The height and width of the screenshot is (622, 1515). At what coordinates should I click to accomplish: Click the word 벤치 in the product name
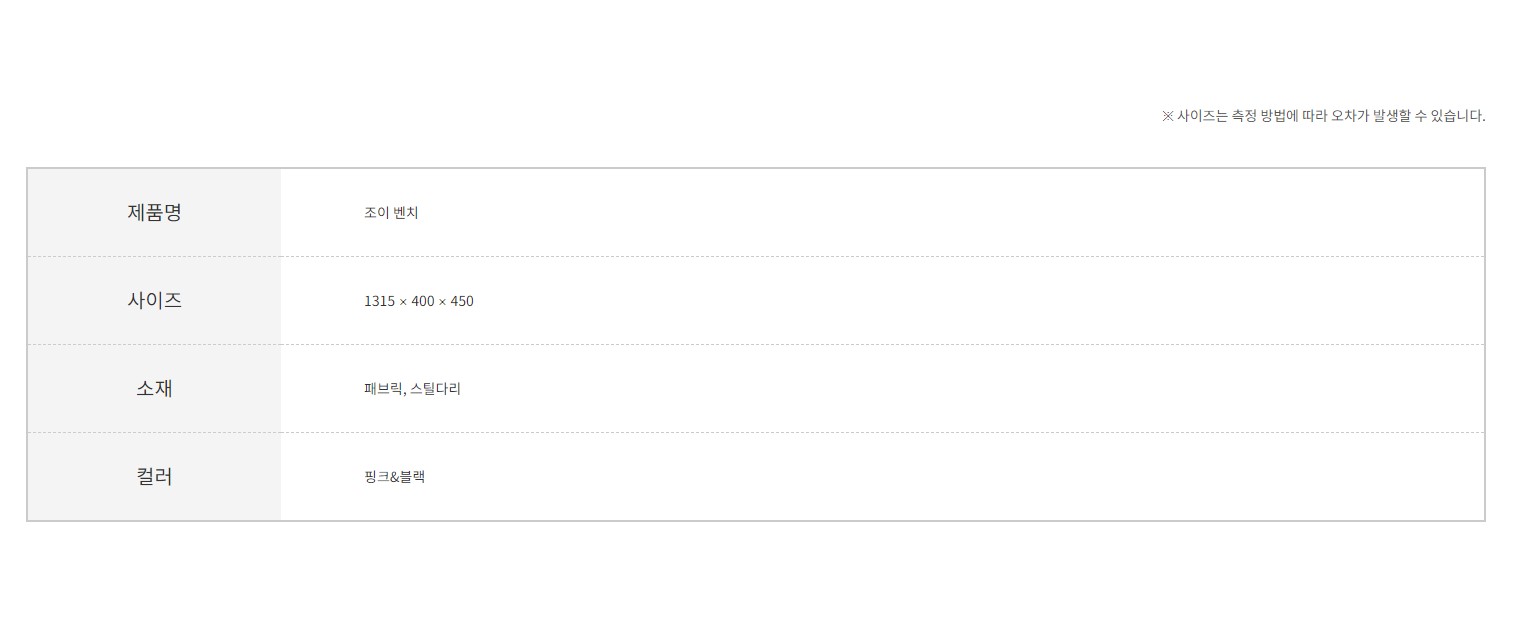click(x=406, y=213)
